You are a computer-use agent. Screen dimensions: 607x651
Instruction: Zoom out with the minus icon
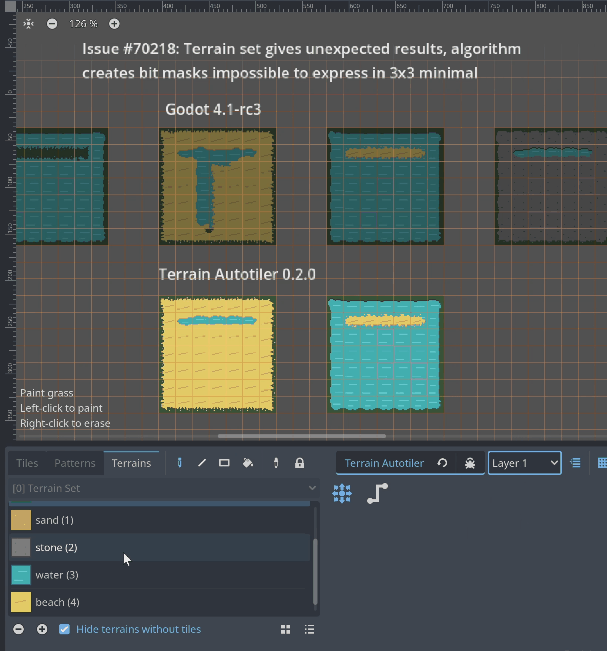tap(52, 24)
